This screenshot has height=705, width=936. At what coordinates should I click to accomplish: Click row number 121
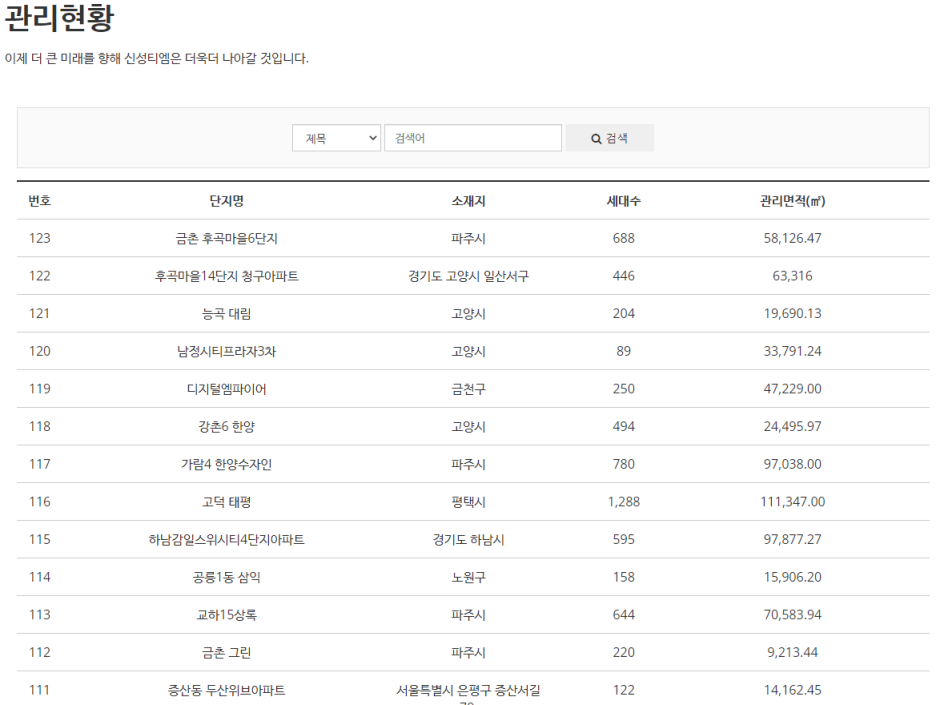(x=39, y=313)
